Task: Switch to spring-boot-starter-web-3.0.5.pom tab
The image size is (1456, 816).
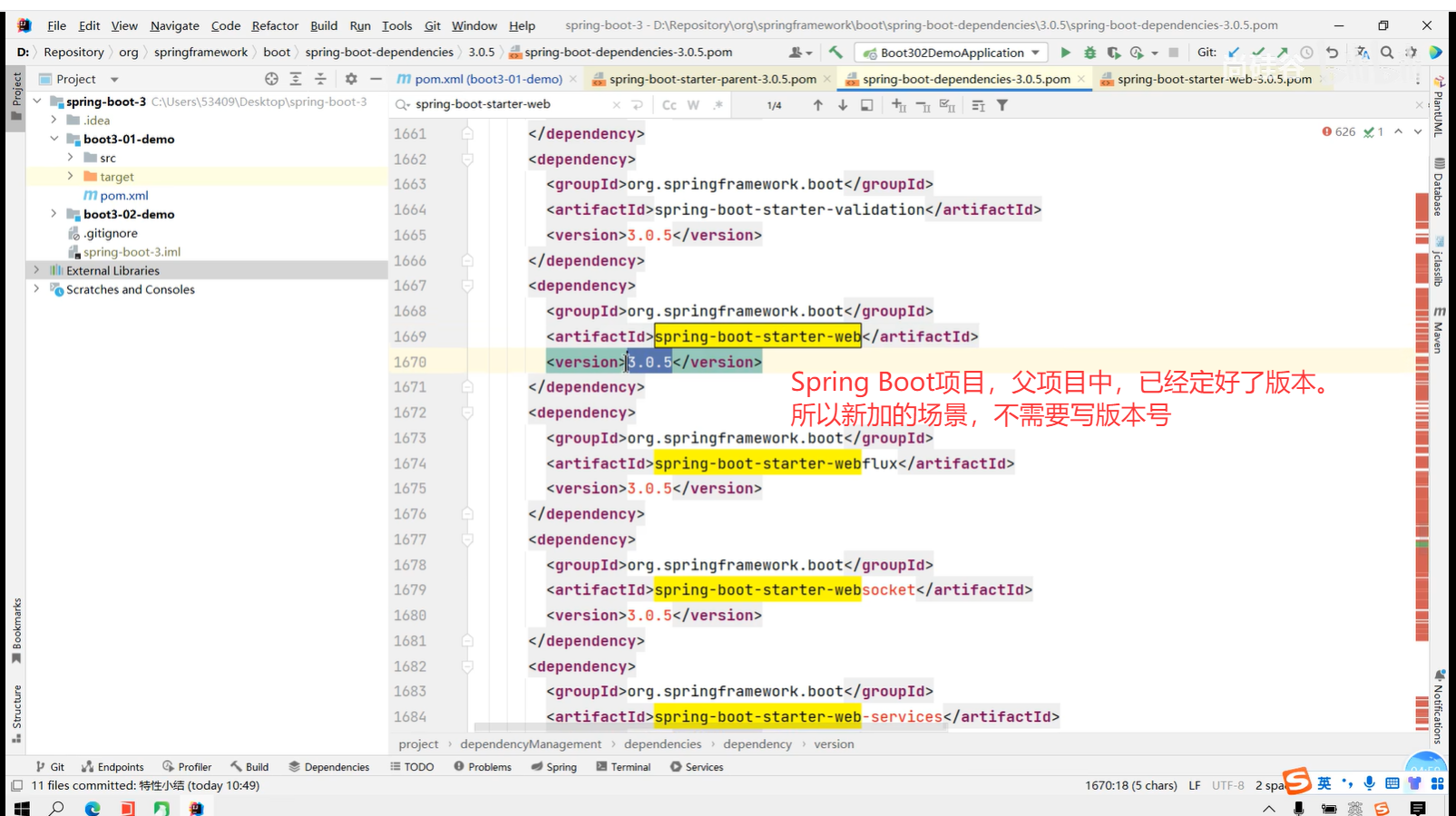Action: [1214, 79]
